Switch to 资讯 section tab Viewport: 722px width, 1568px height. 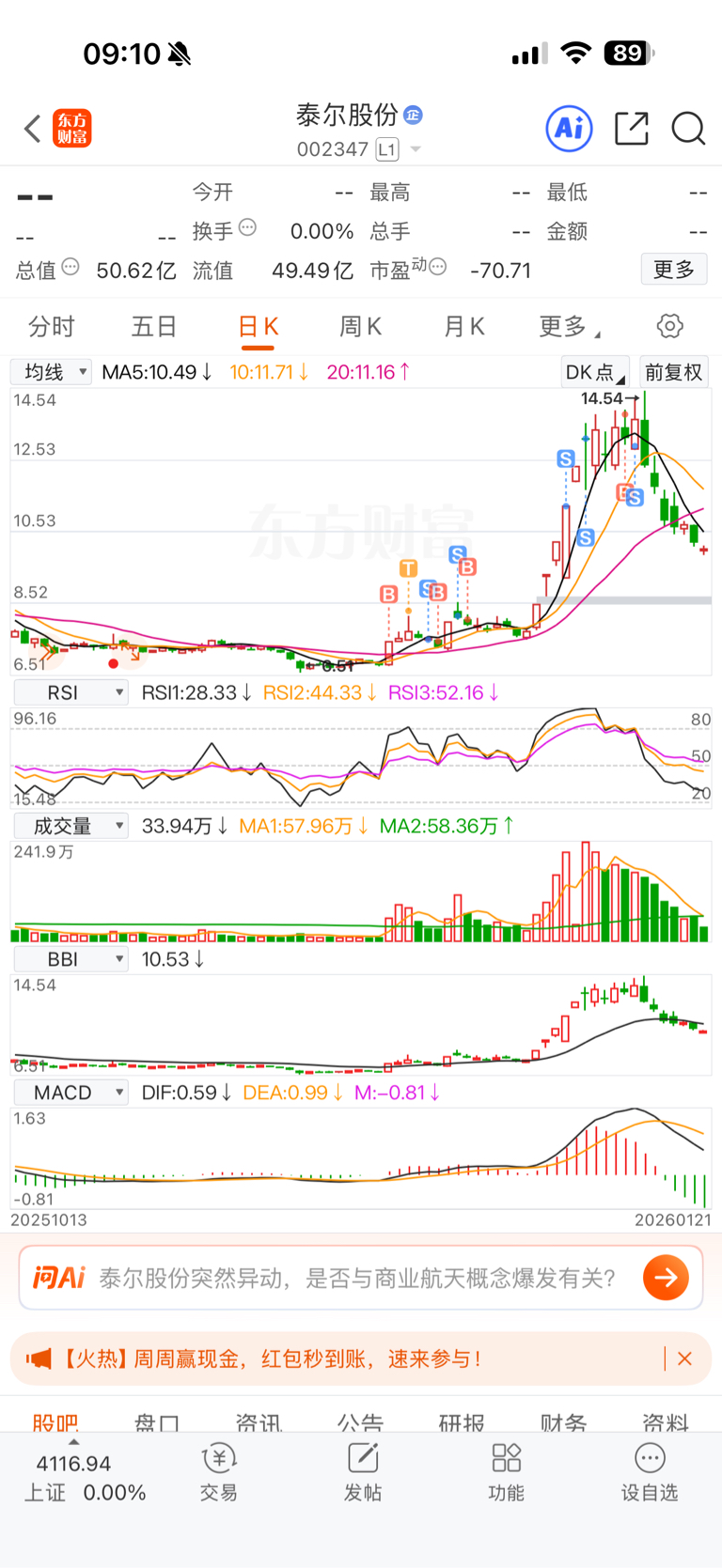(x=259, y=1421)
